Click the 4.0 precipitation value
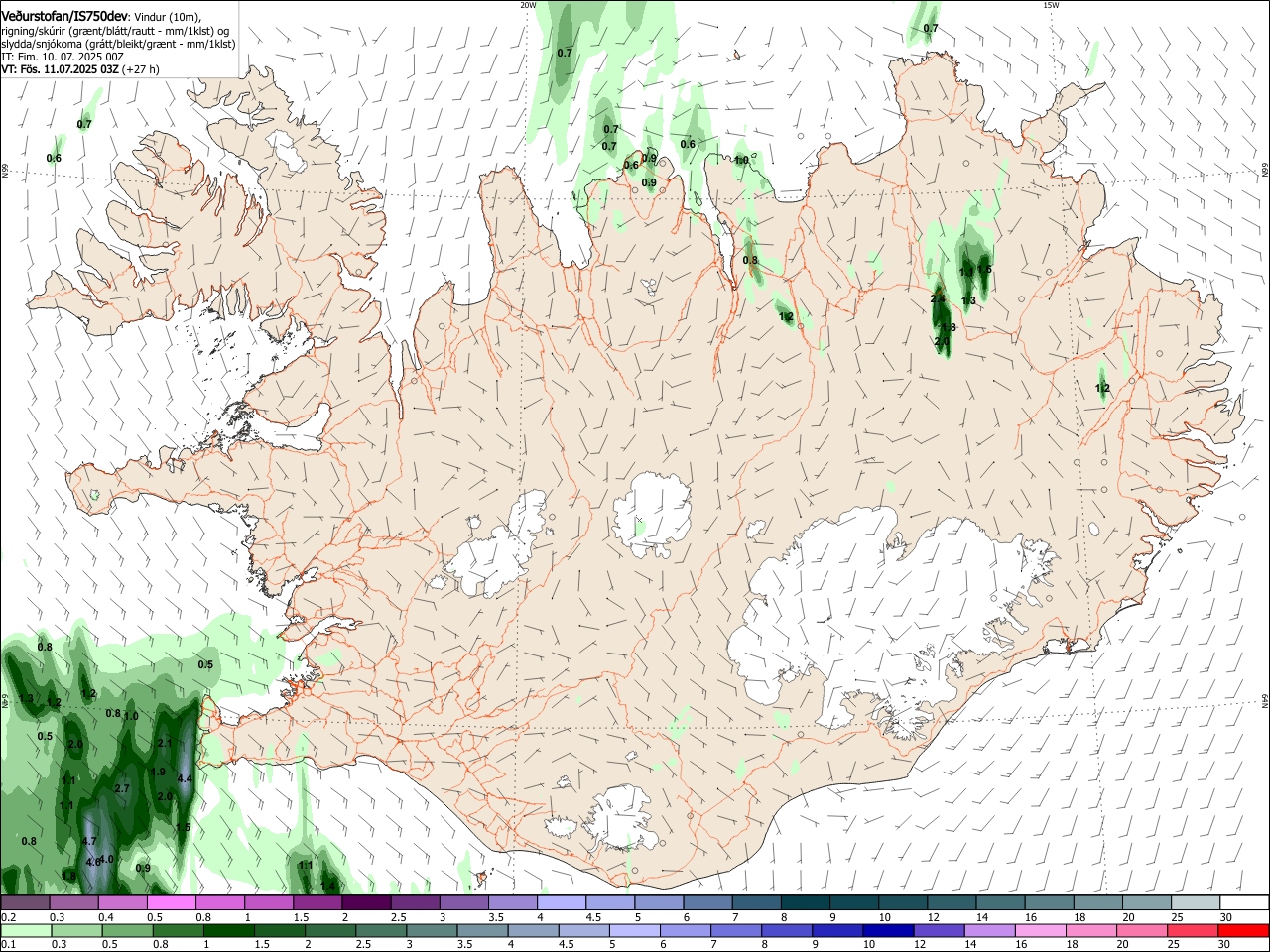 pos(107,859)
